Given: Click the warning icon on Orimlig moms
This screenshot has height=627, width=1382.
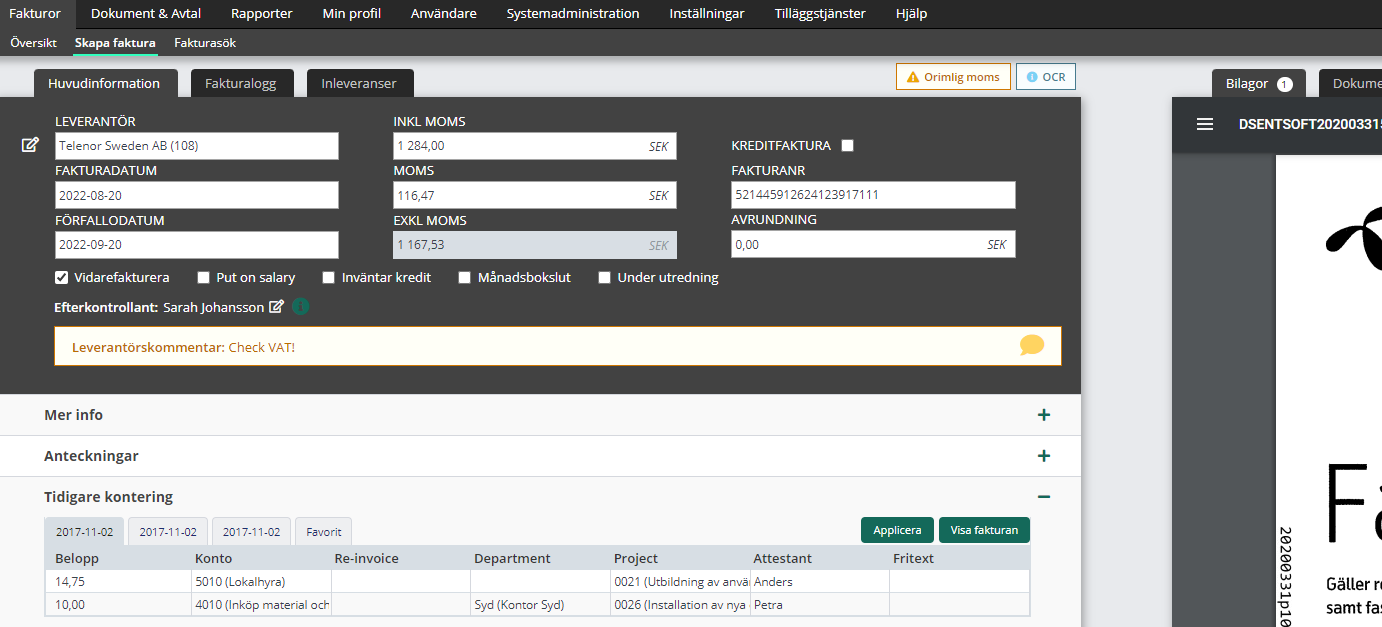Looking at the screenshot, I should tap(913, 77).
